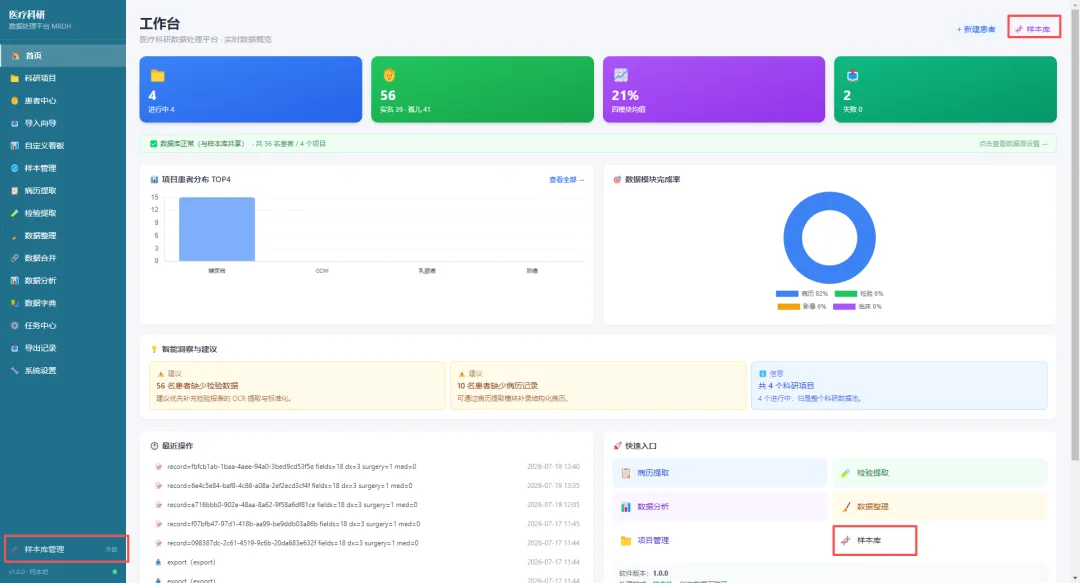
Task: Click the folder icon on the blue stats card
Action: (158, 76)
